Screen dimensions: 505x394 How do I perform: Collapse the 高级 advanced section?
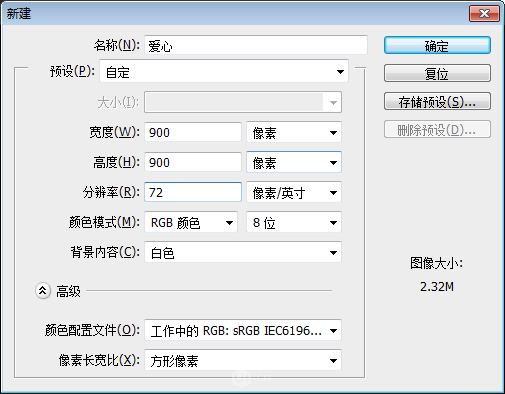pyautogui.click(x=43, y=291)
